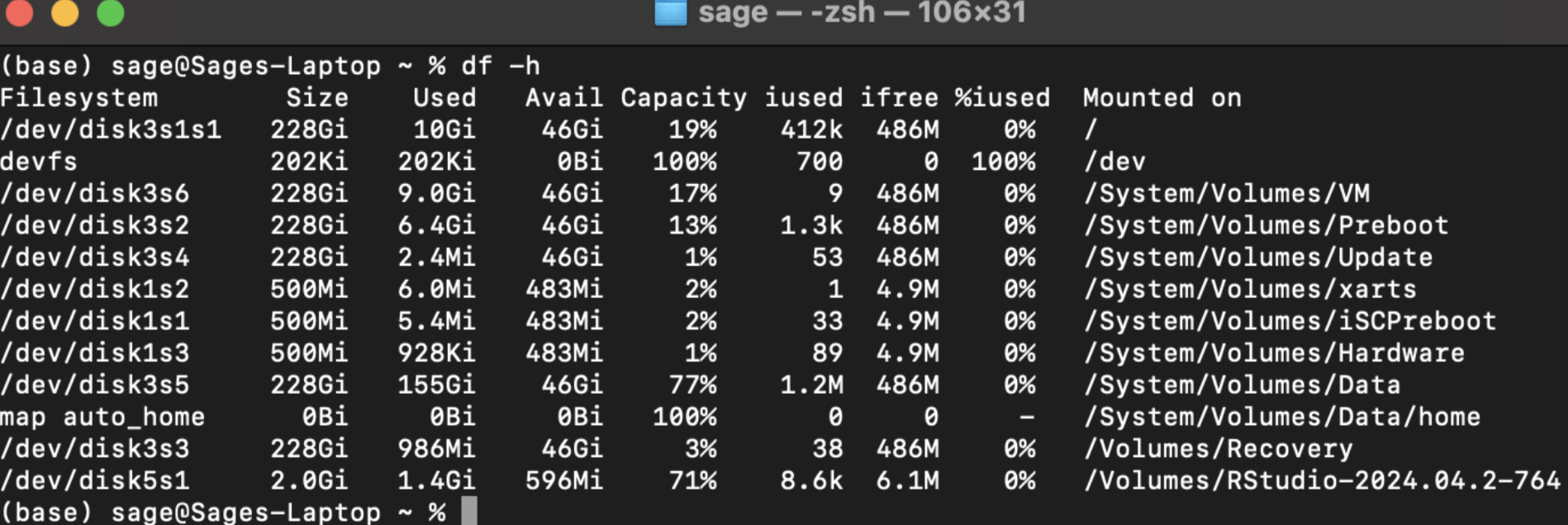Click the '155Gi' used value

point(436,385)
